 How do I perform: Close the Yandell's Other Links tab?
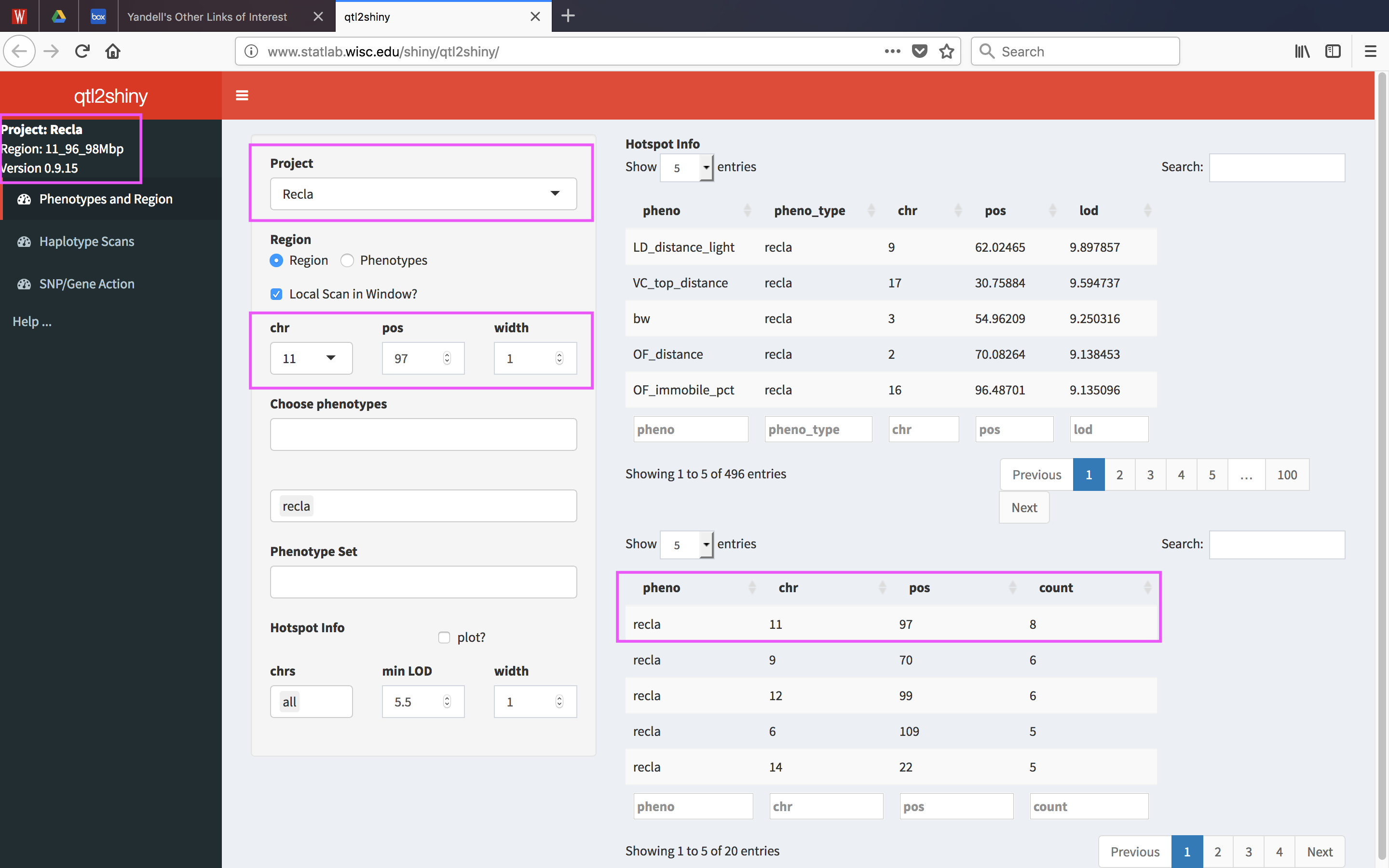pos(318,17)
